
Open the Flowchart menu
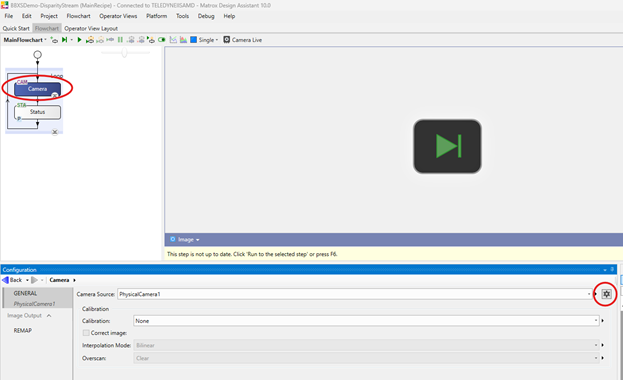[x=78, y=16]
